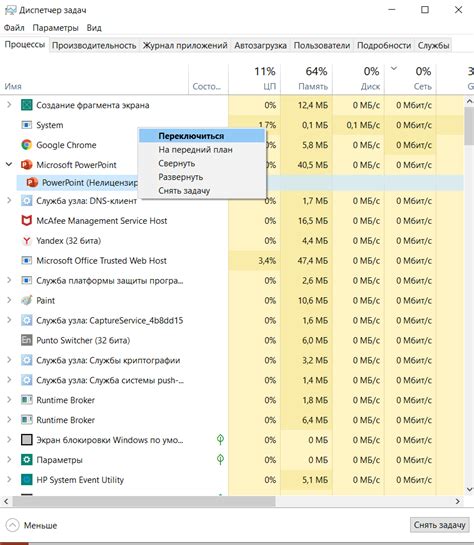Click the horizontal scrollbar thumb
Viewport: 474px width, 545px height.
point(144,501)
